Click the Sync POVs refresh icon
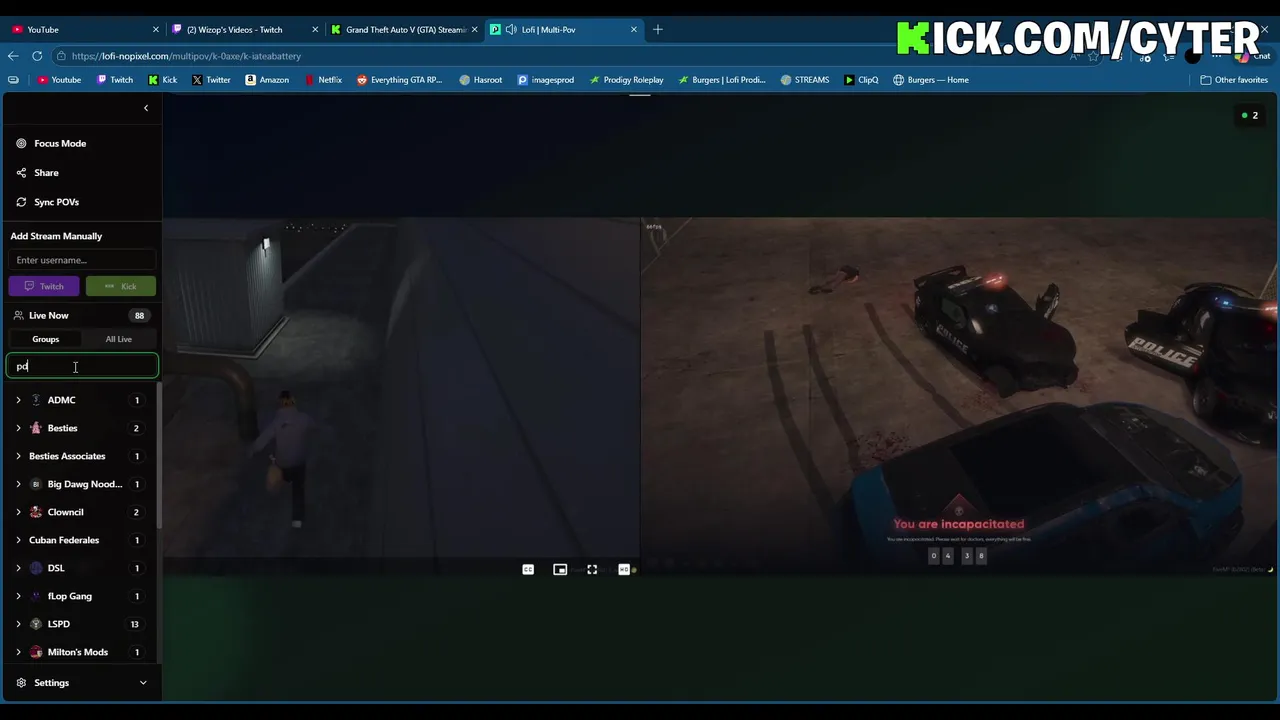This screenshot has width=1280, height=720. click(x=21, y=202)
